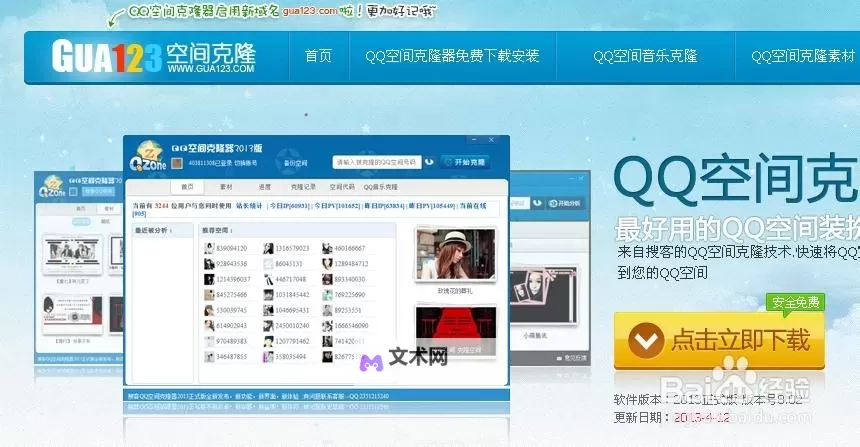Open the dropdown arrow beside the QQ number field
Screen dimensions: 860x447
(x=429, y=162)
